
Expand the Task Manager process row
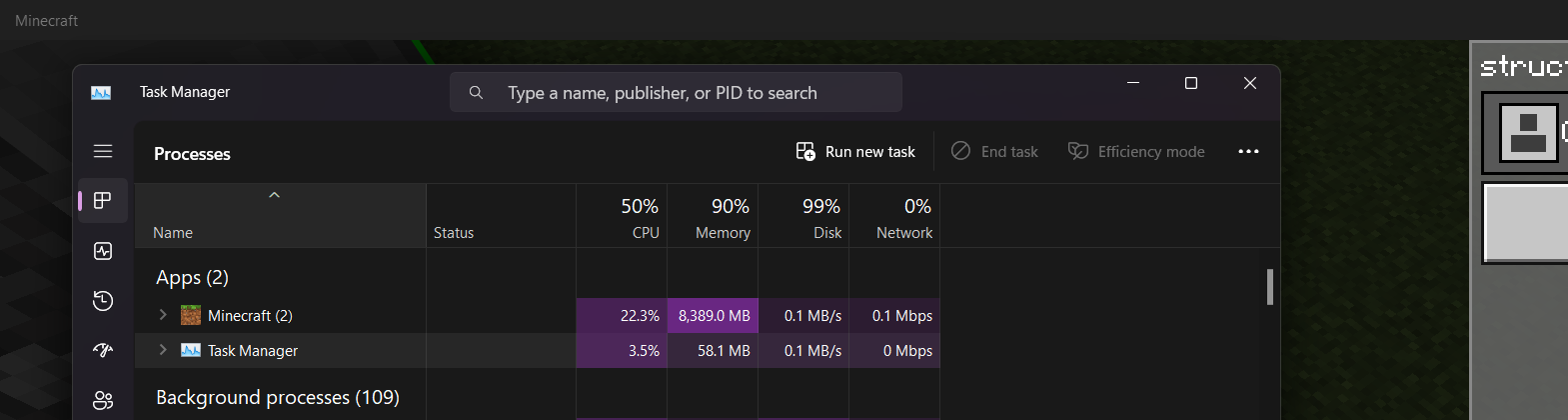point(163,350)
